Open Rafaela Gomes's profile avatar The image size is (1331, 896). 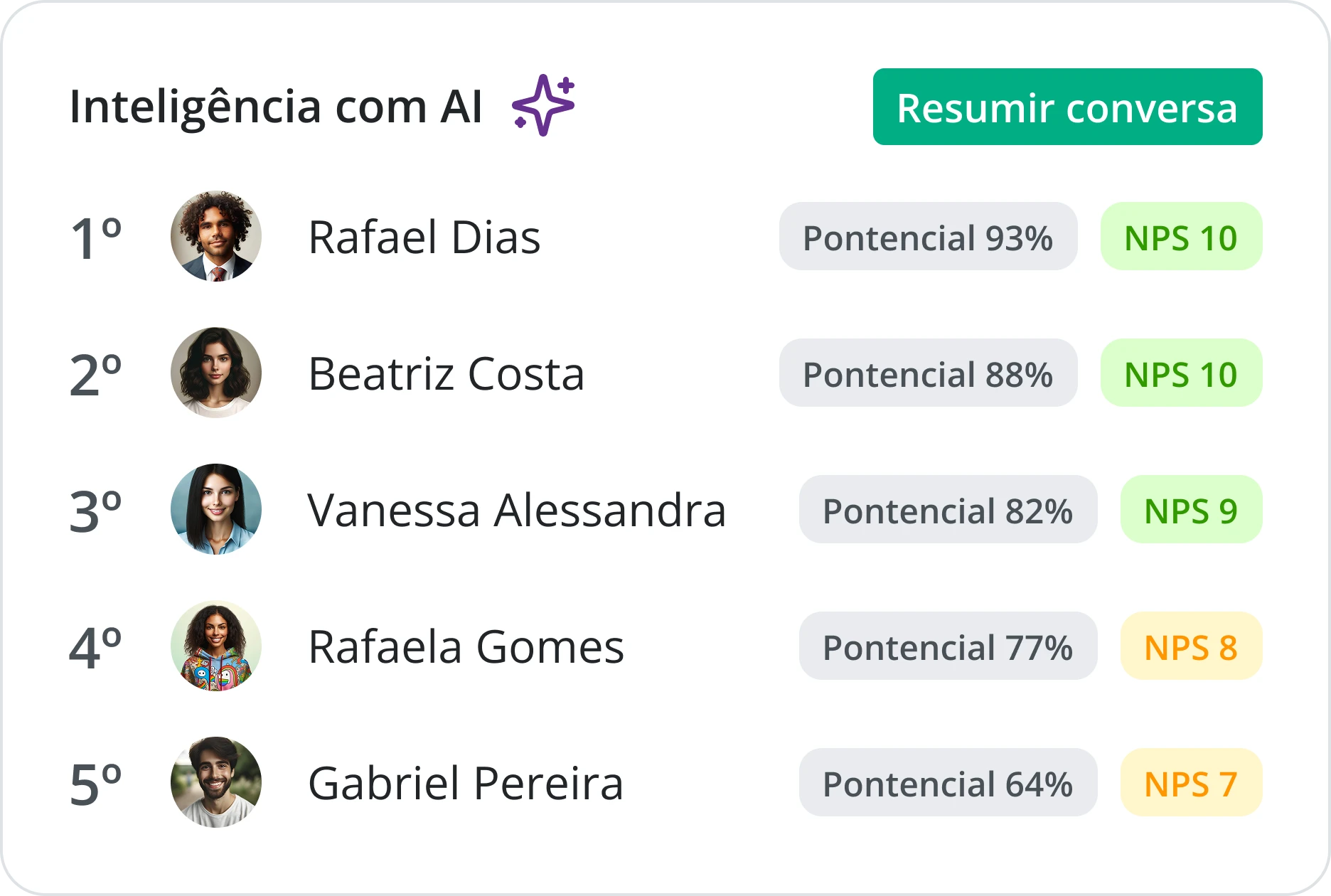217,646
